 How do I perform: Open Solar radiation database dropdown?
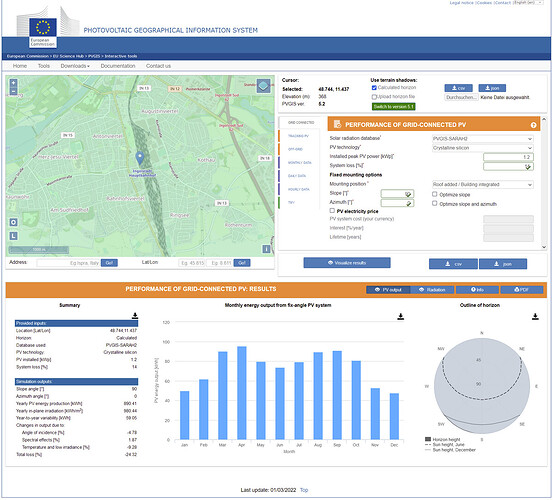coord(483,139)
